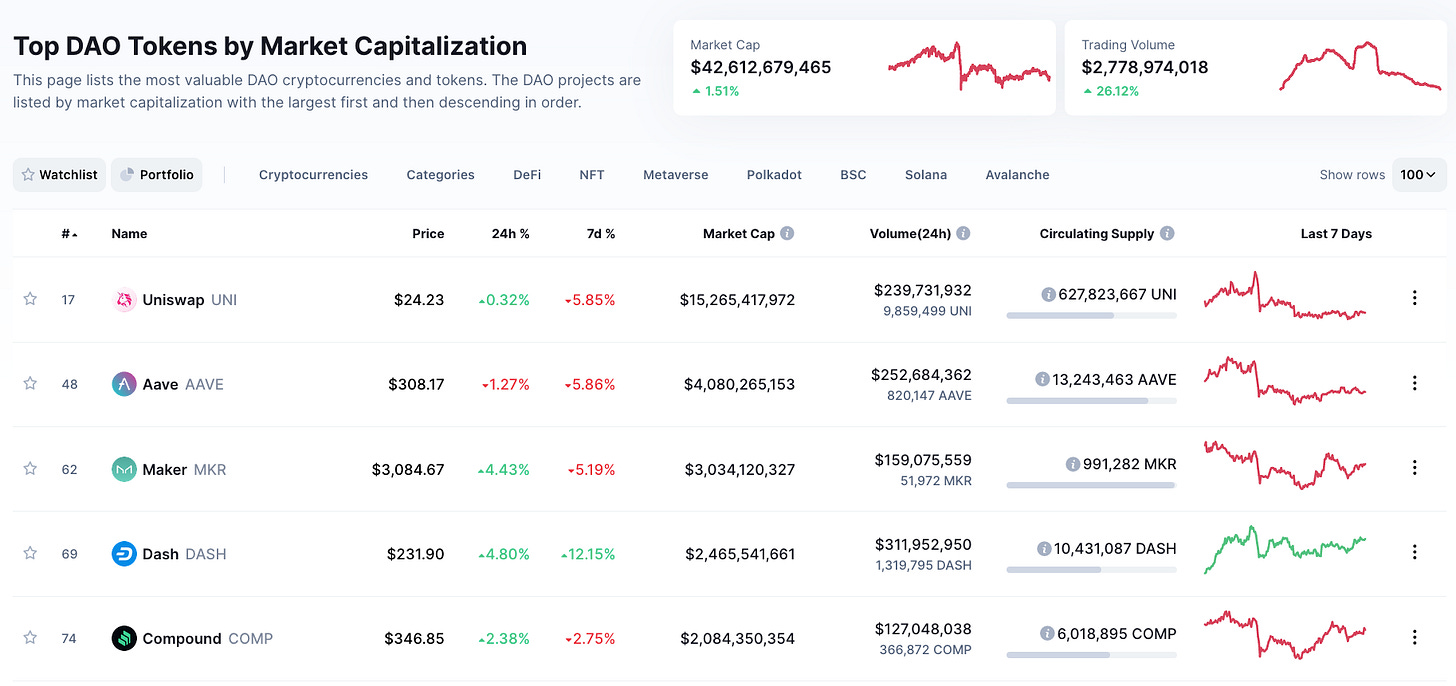The image size is (1456, 686).
Task: Open the three-dot menu for Compound
Action: (x=1414, y=637)
